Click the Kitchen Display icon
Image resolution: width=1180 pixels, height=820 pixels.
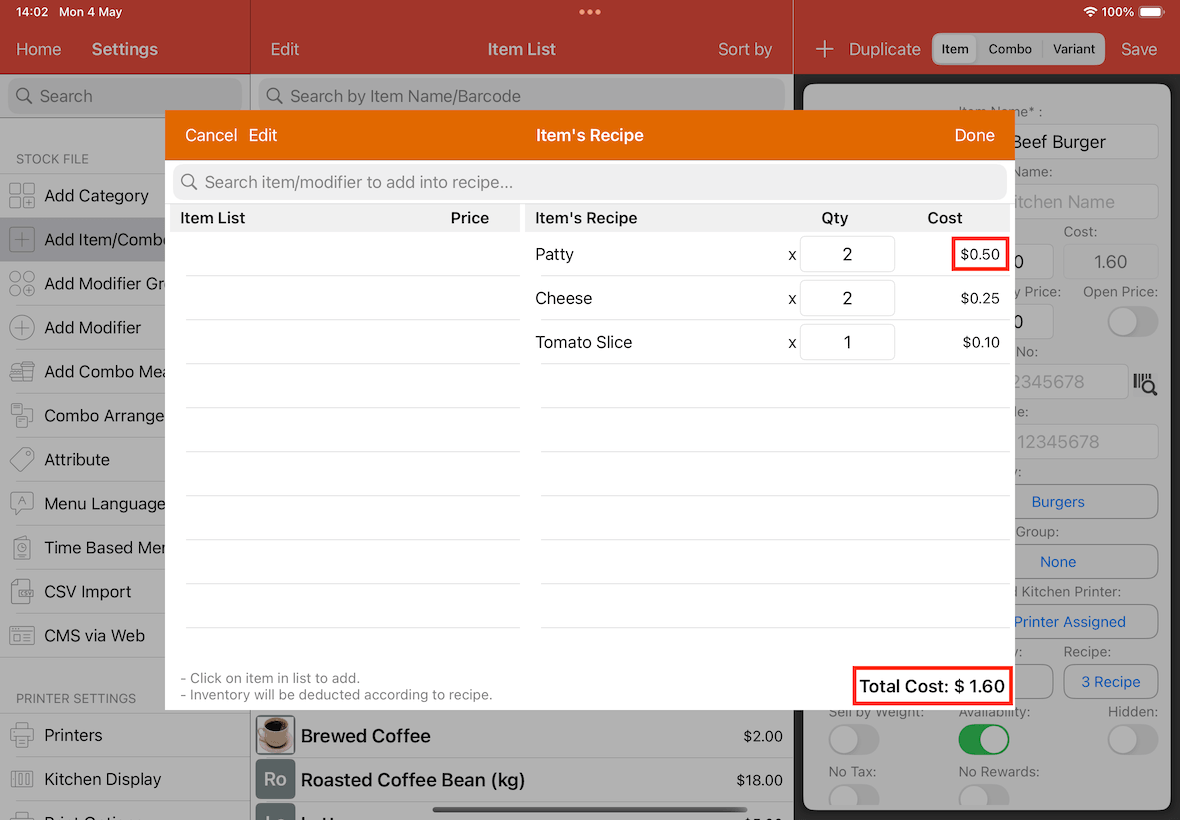[22, 779]
